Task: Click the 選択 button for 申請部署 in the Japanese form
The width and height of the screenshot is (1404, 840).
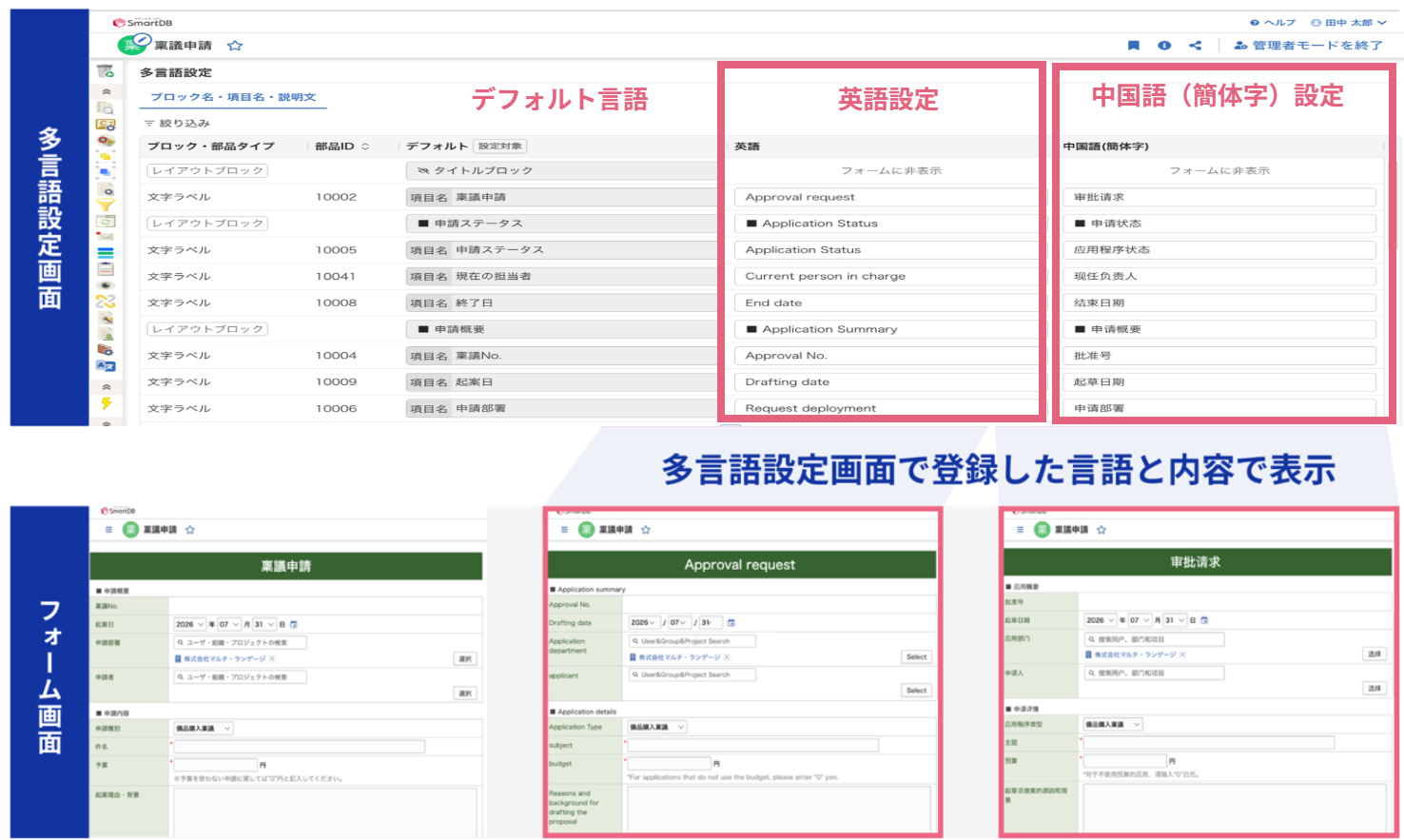Action: tap(465, 659)
